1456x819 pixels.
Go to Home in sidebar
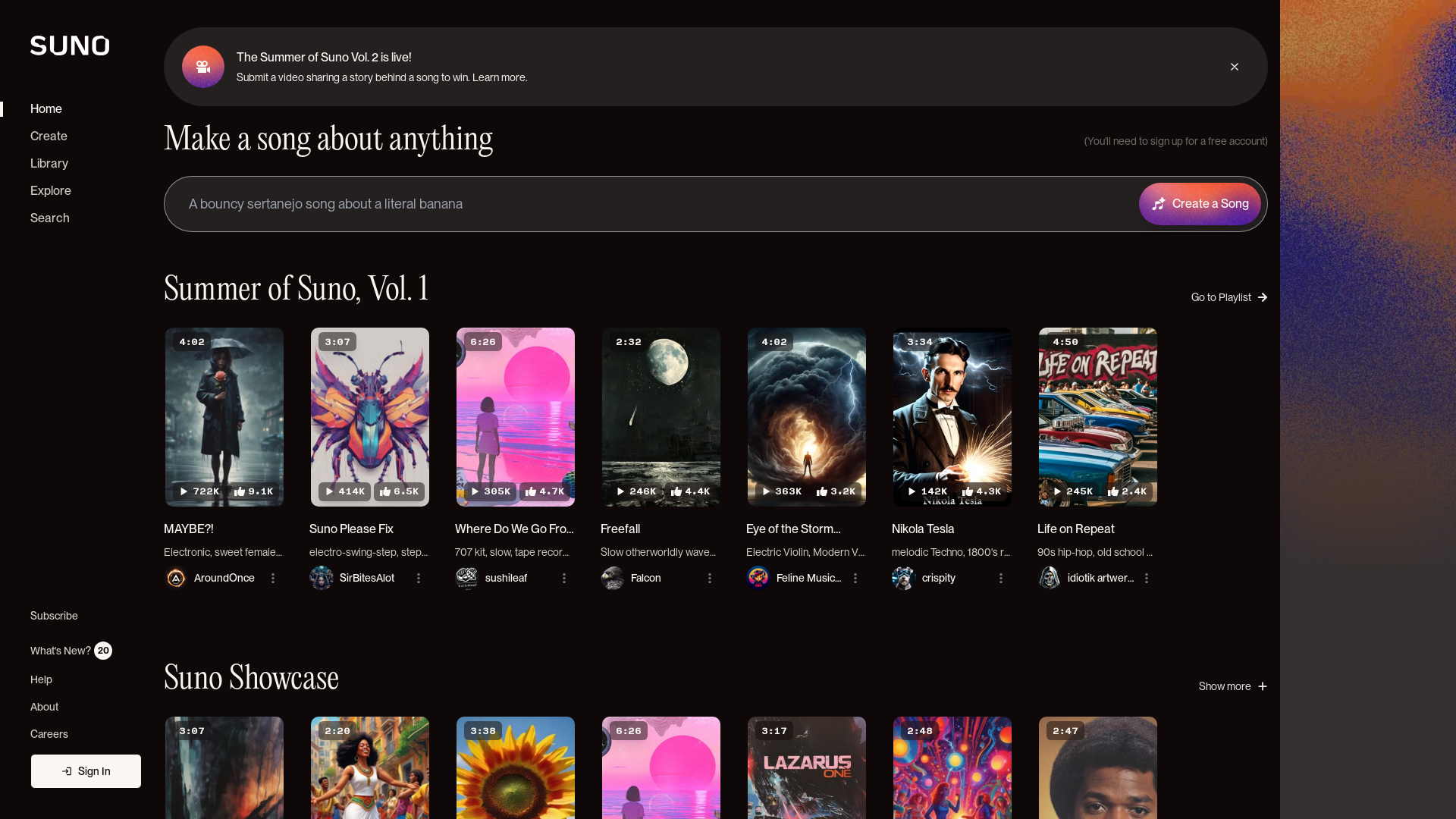[46, 108]
